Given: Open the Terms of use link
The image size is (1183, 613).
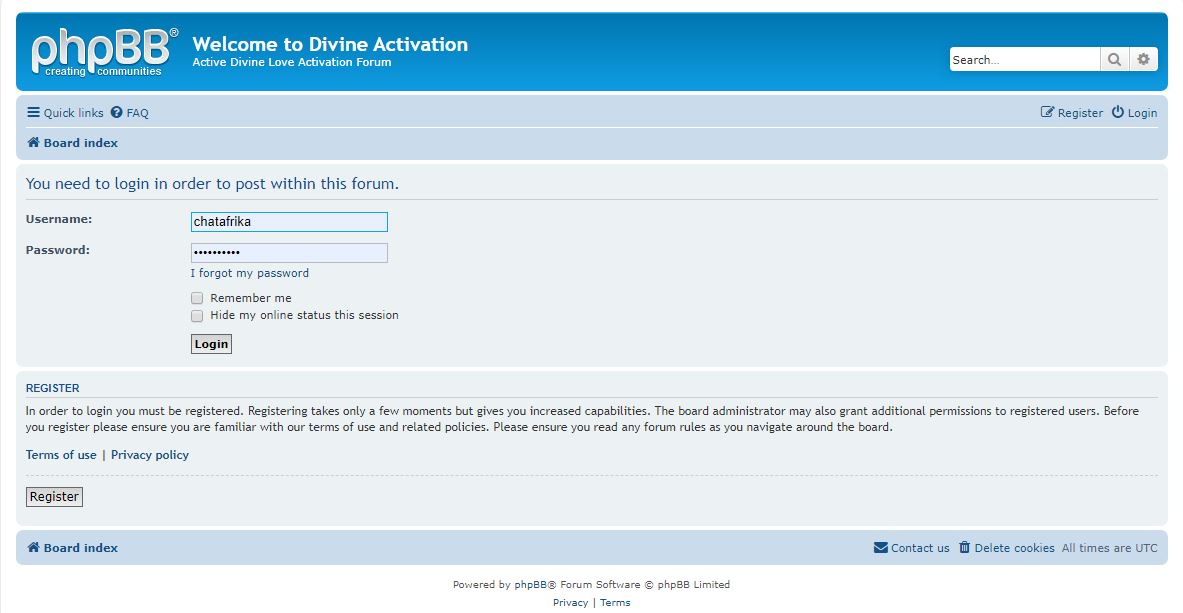Looking at the screenshot, I should point(61,455).
